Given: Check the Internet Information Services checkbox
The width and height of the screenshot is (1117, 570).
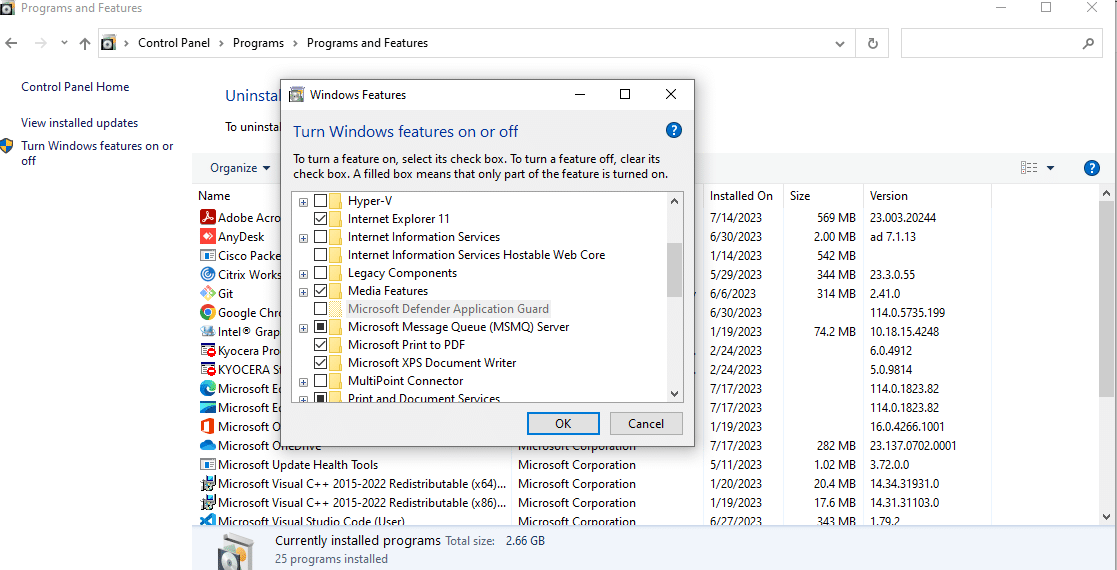Looking at the screenshot, I should click(321, 237).
